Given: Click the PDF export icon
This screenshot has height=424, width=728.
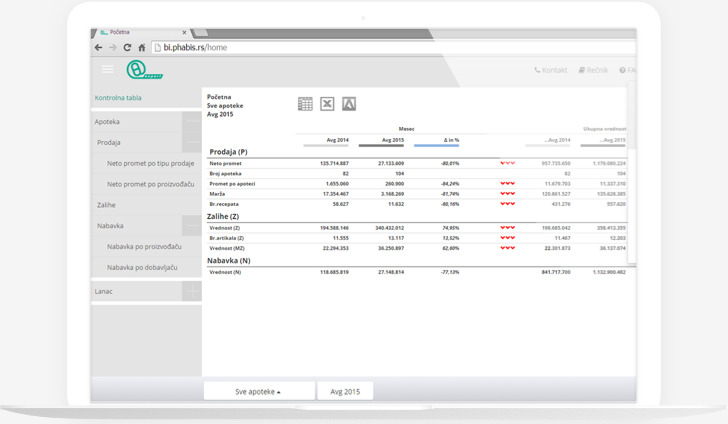Looking at the screenshot, I should (349, 104).
